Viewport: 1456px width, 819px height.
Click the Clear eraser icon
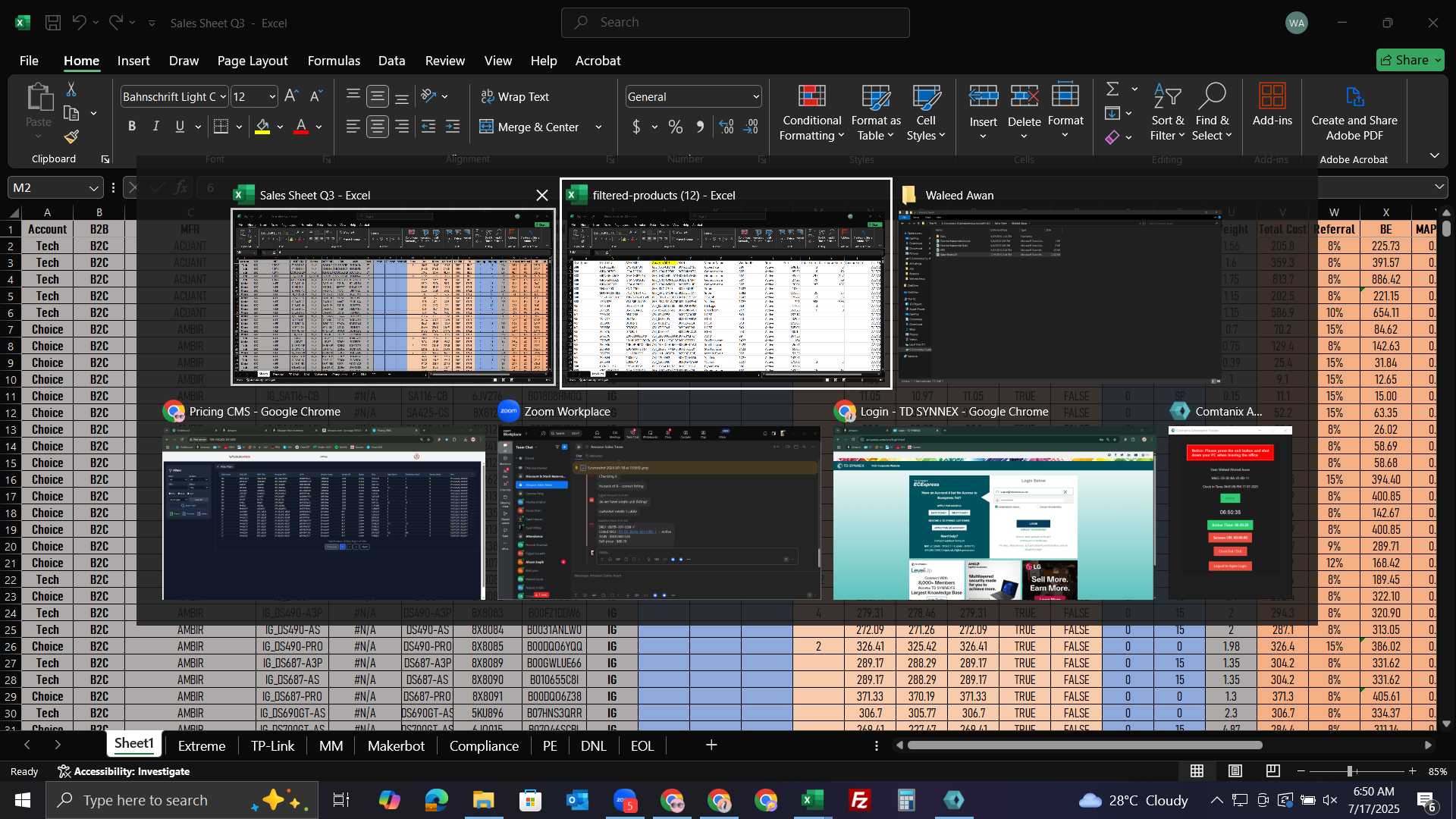[x=1112, y=137]
